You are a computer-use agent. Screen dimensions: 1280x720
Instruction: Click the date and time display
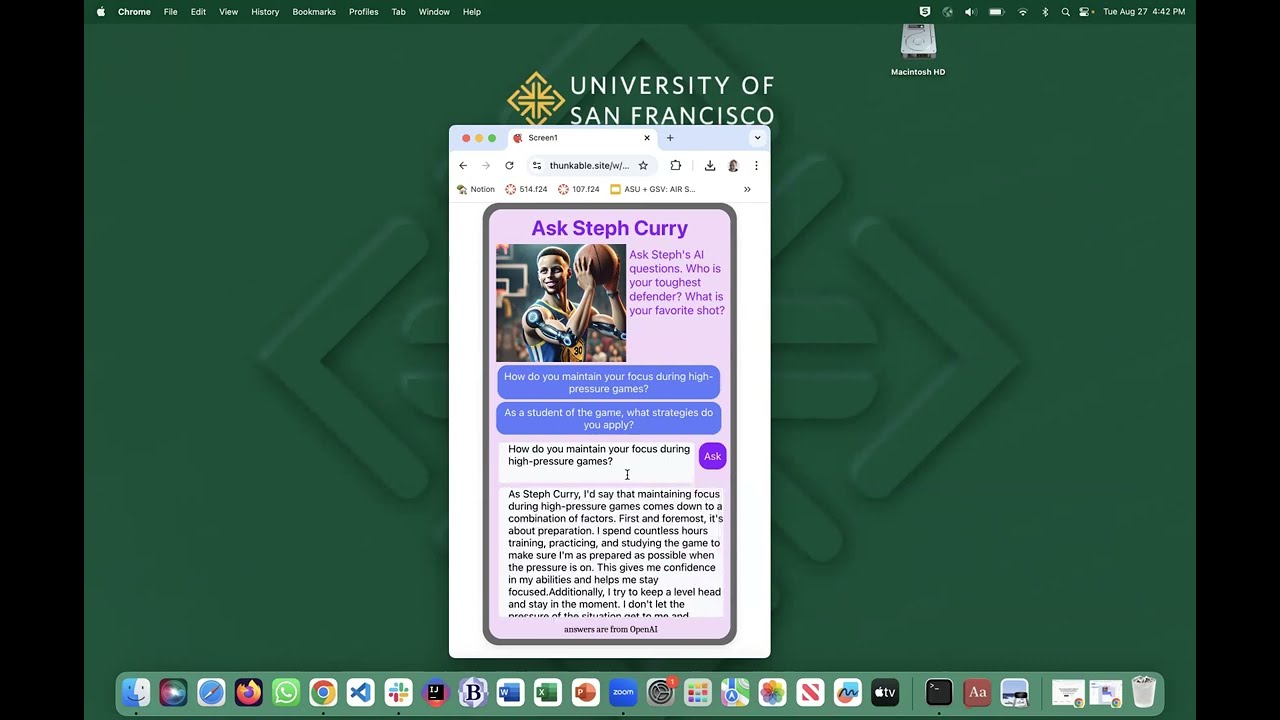point(1144,12)
